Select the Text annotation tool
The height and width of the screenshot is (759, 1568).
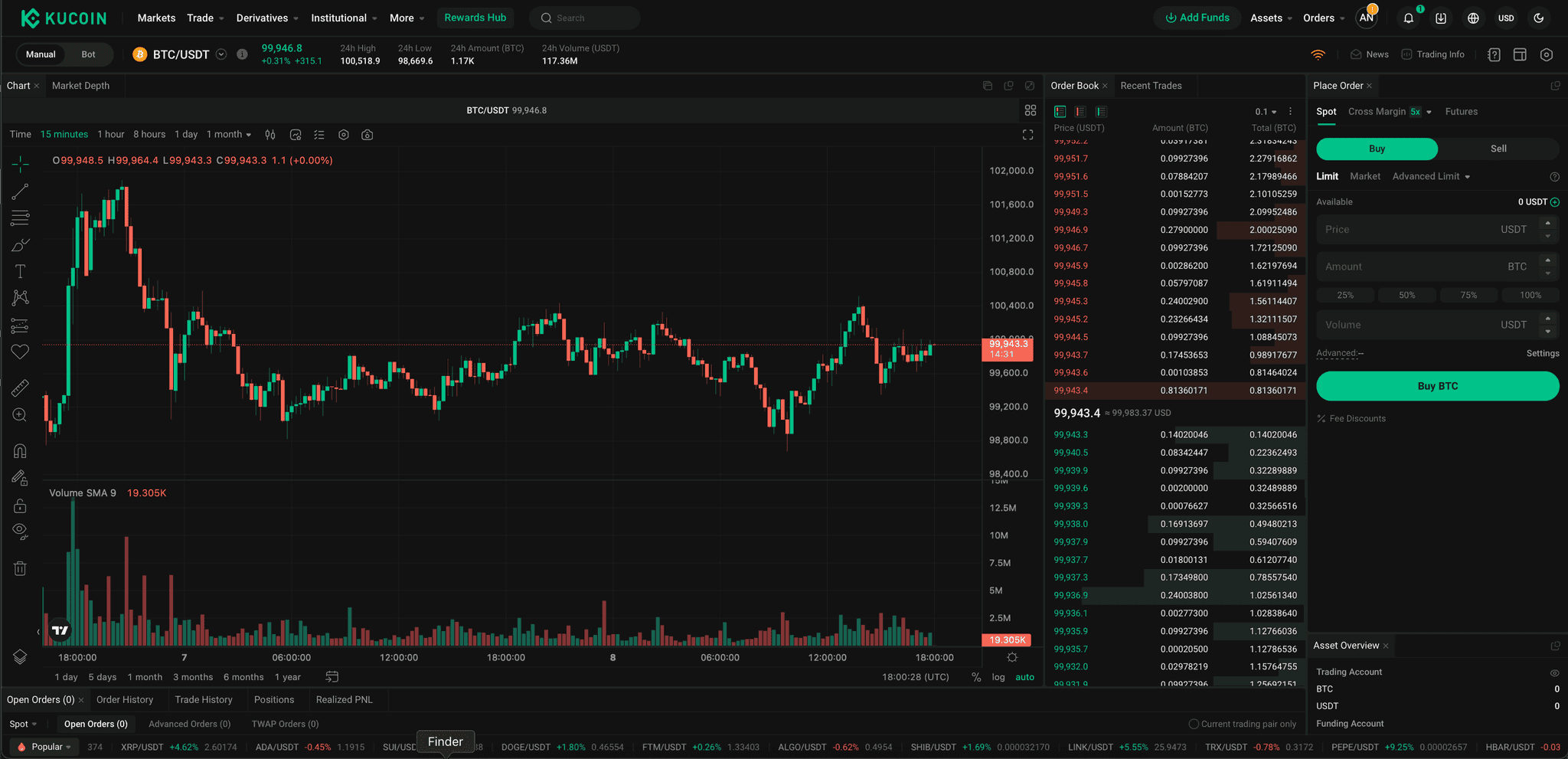pos(20,271)
